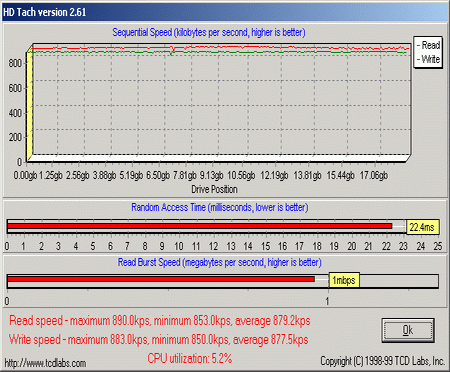
Task: Click the 200 value on chart axis
Action: coord(15,137)
